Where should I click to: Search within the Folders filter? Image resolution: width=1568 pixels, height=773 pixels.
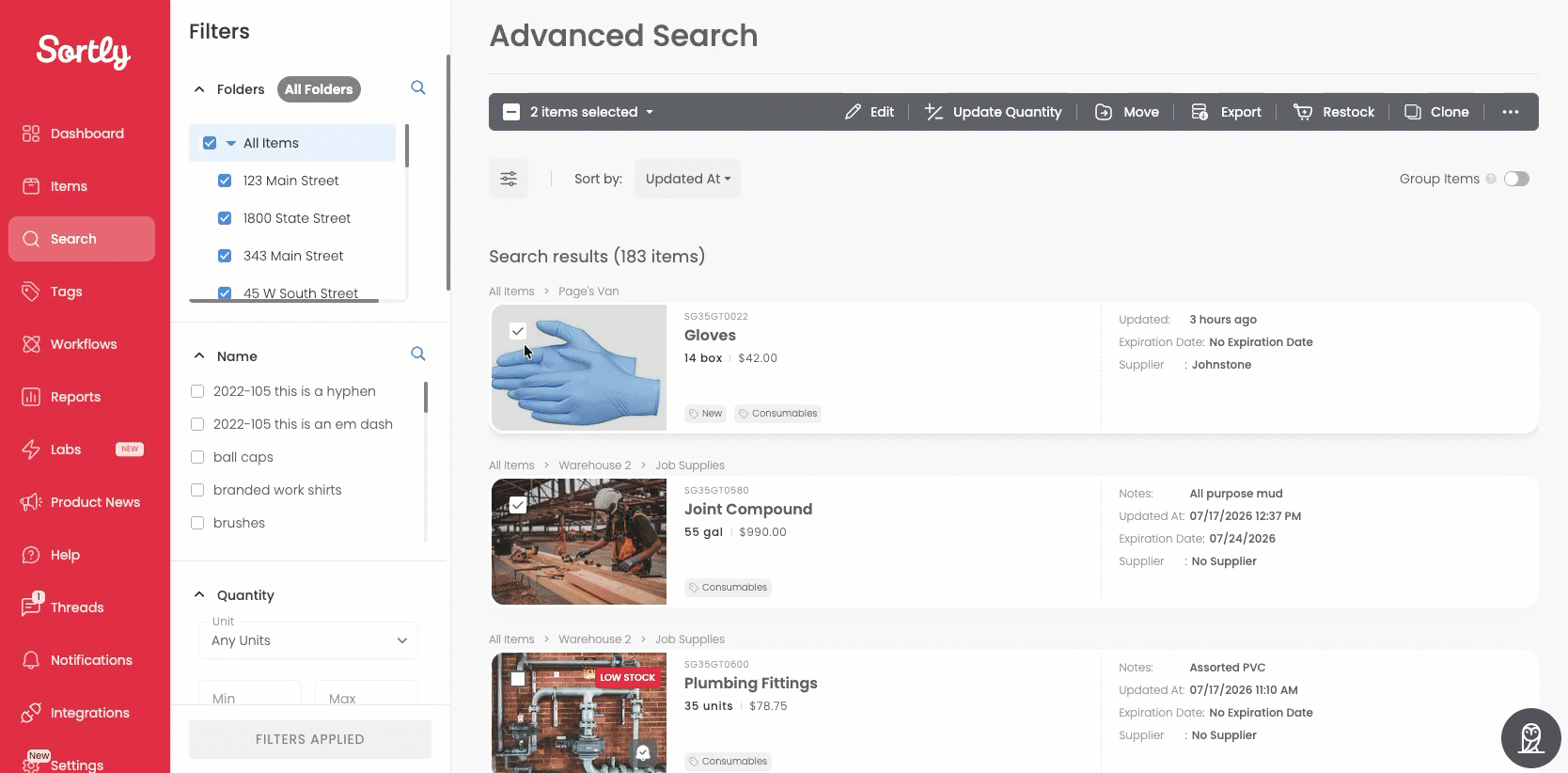click(x=418, y=87)
